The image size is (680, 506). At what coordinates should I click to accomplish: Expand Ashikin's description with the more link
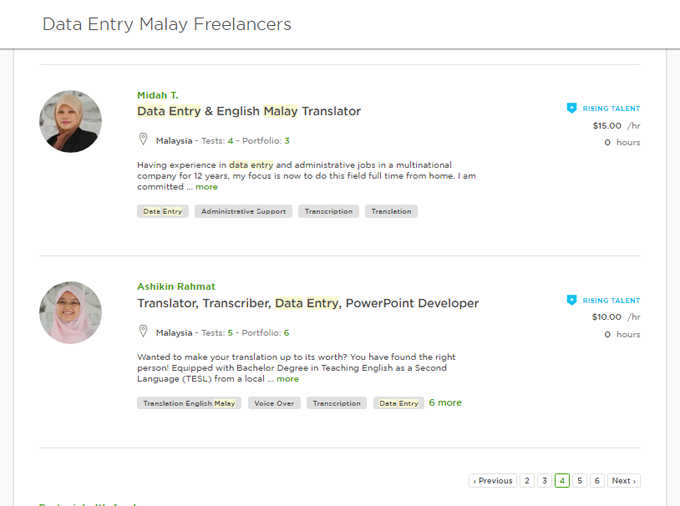point(288,379)
